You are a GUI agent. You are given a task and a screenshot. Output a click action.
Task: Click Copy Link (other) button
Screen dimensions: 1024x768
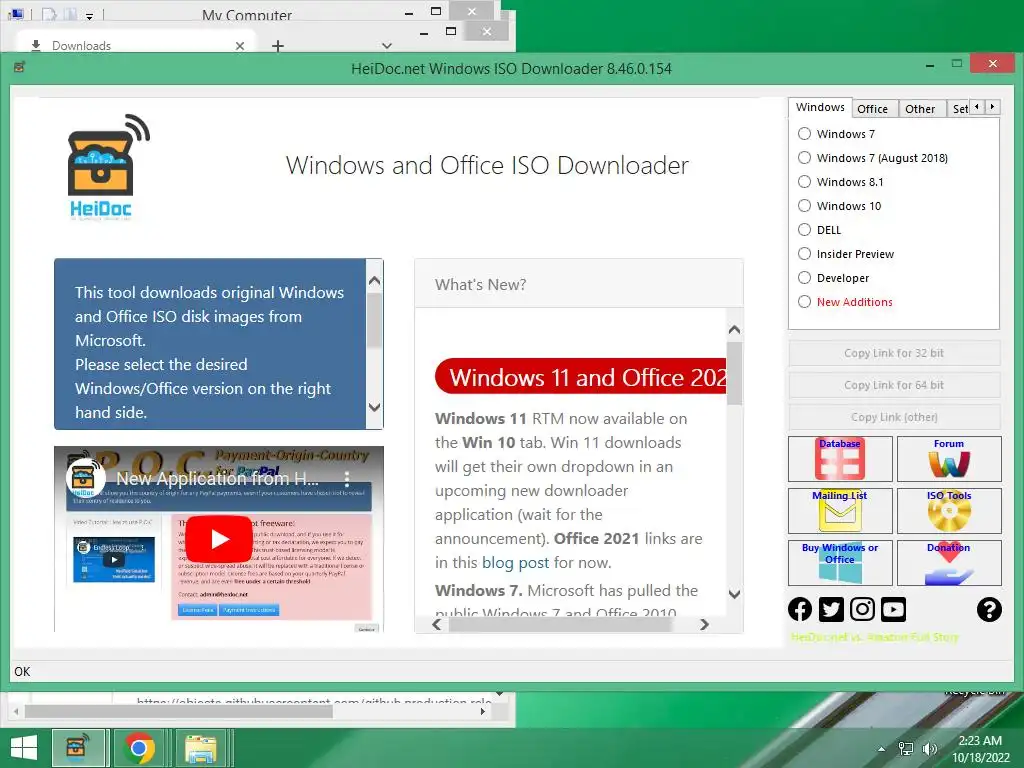click(894, 417)
